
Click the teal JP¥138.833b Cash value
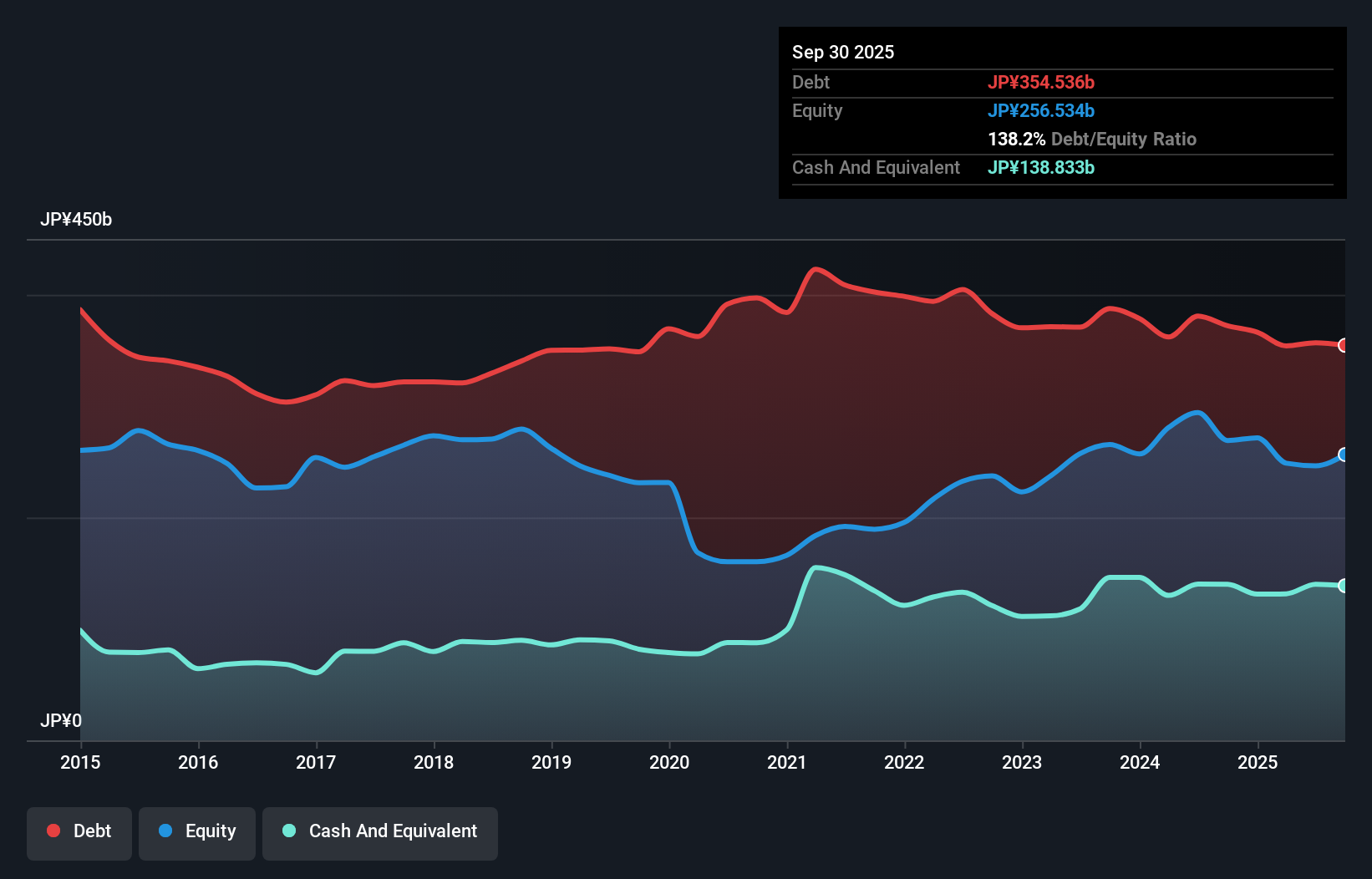(x=1041, y=167)
